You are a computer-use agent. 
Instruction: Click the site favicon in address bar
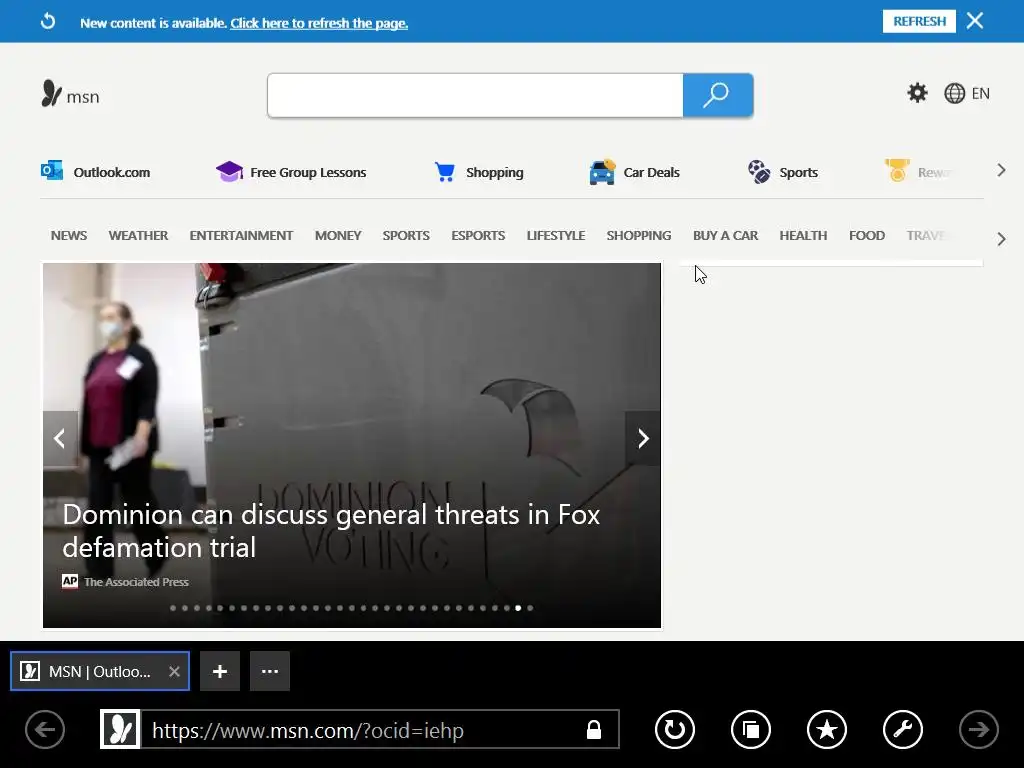coord(120,729)
